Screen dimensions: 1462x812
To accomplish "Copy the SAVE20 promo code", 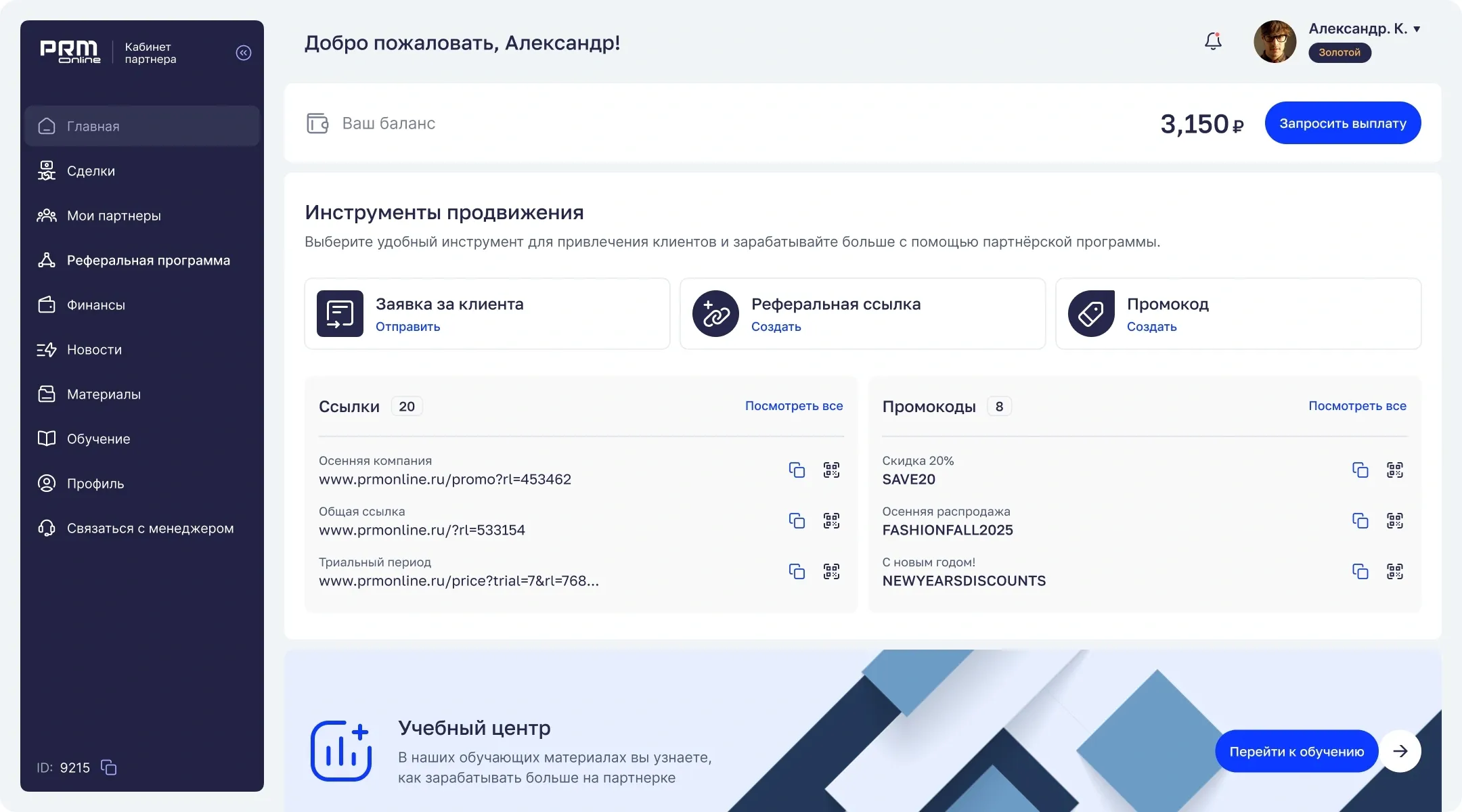I will point(1360,470).
